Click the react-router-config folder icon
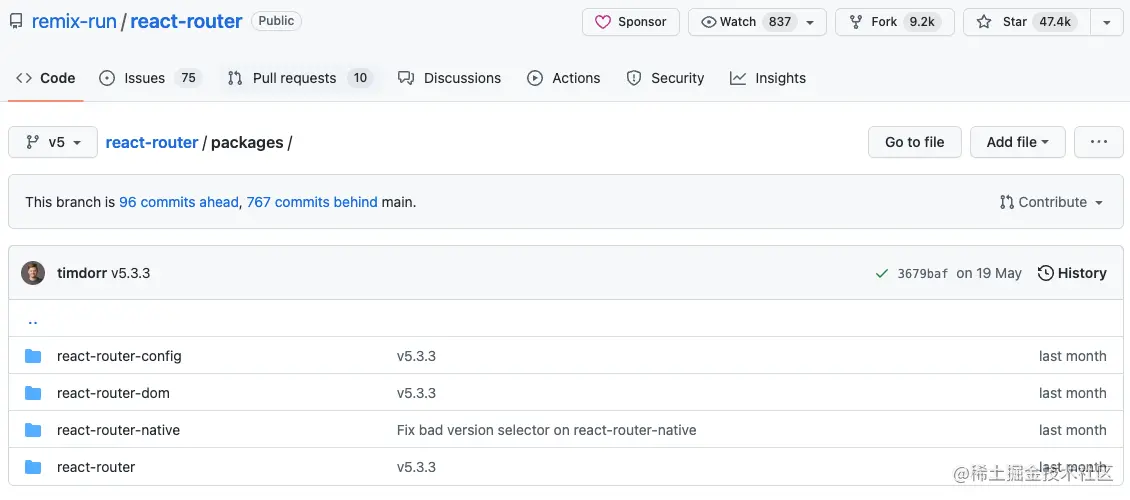 tap(33, 356)
